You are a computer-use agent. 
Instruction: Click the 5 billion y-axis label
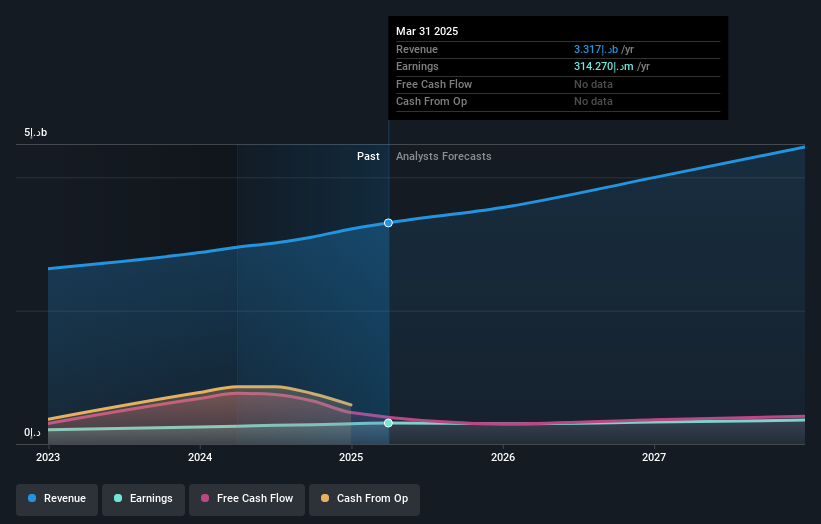pos(36,132)
